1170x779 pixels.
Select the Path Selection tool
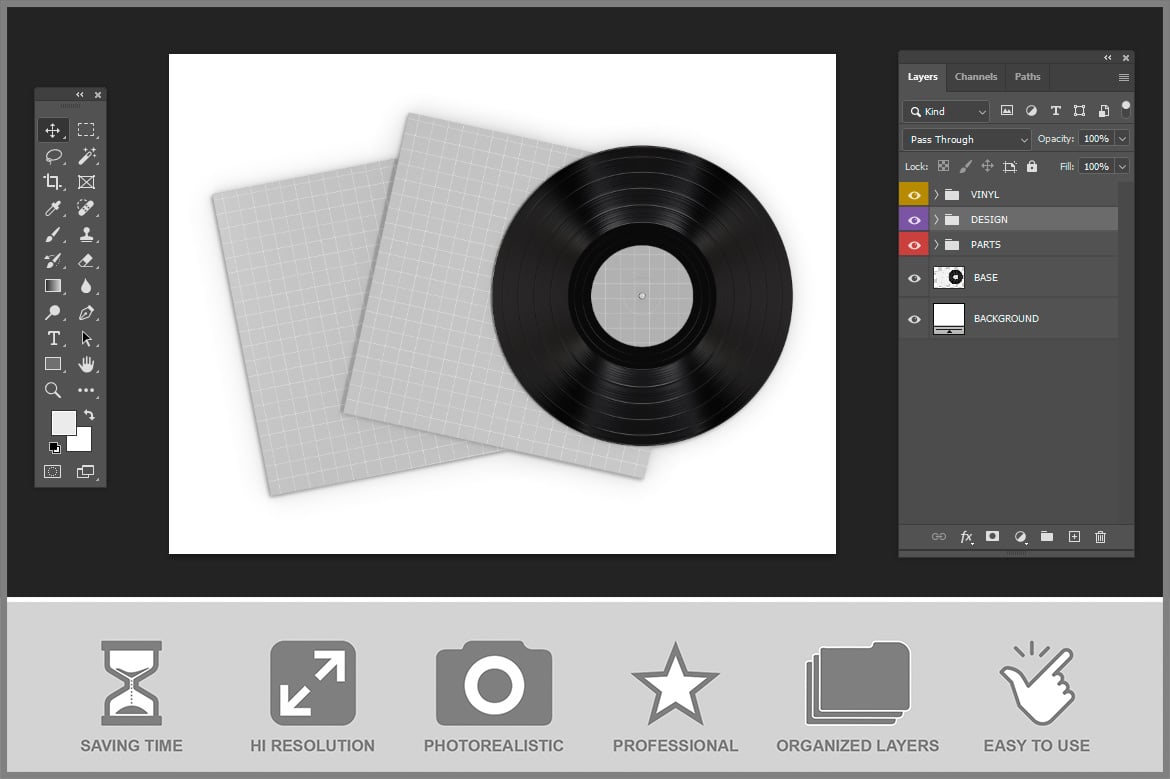tap(87, 338)
